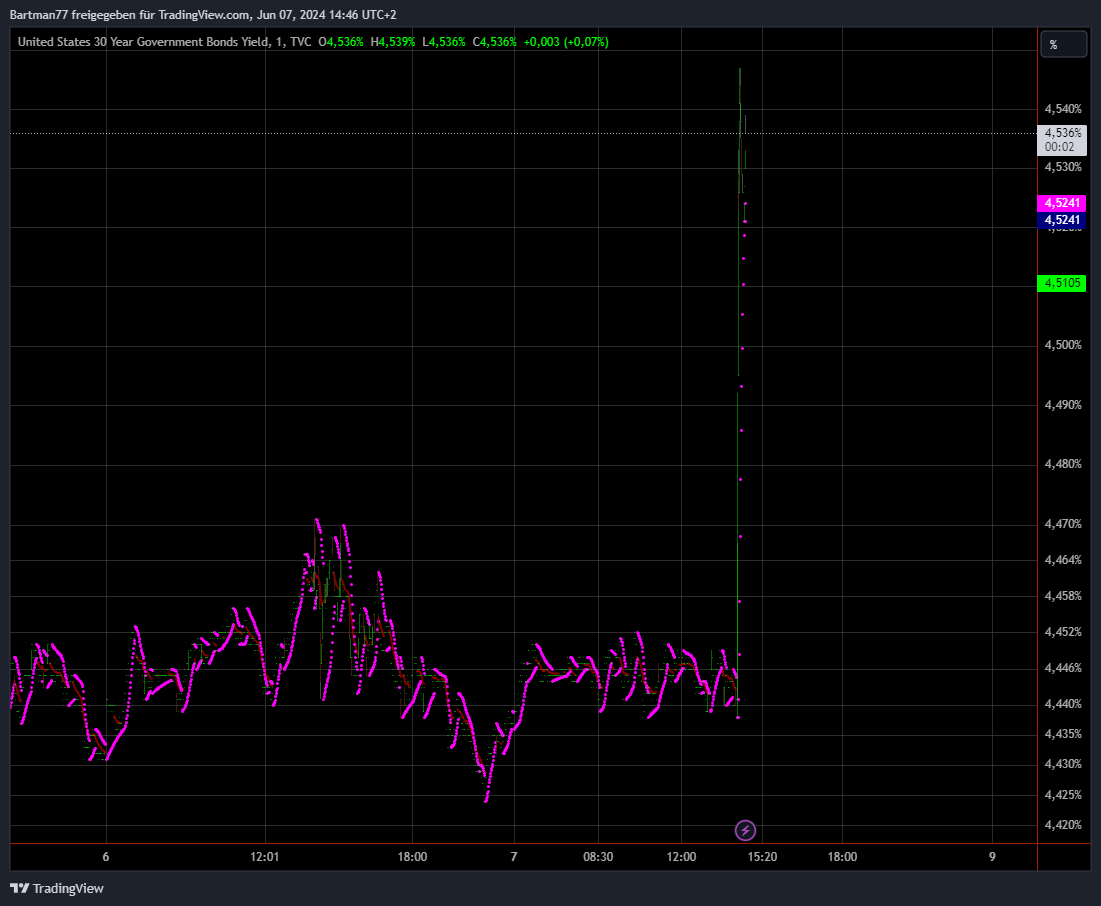Click the change value +0,003 (+0,07%)
Screen dimensions: 1101x906
[566, 42]
